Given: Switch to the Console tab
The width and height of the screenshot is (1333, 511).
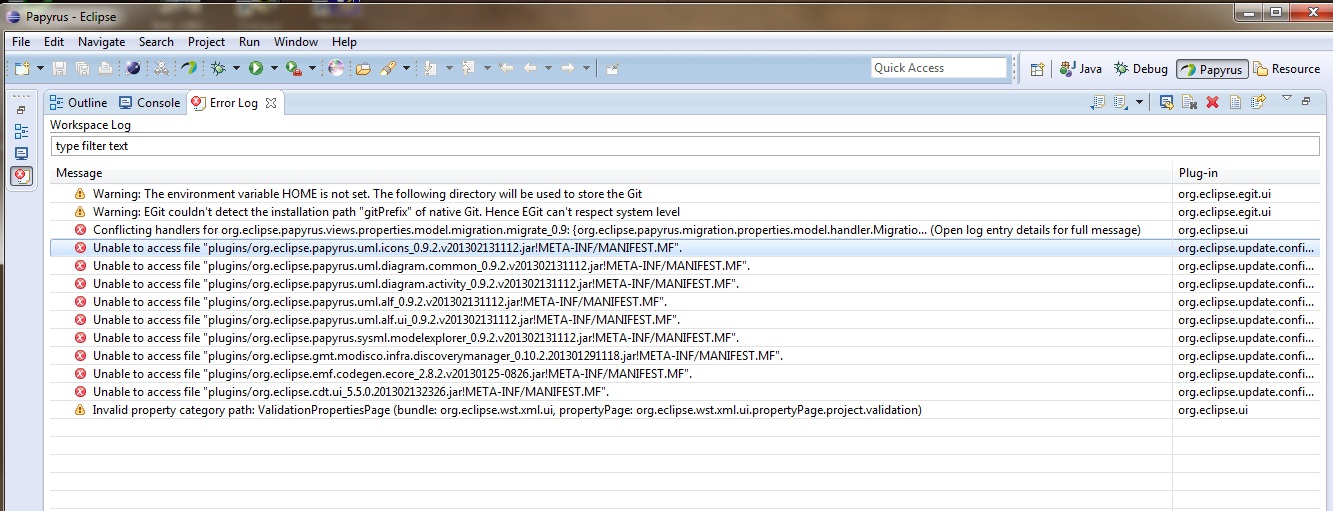Looking at the screenshot, I should pyautogui.click(x=149, y=102).
